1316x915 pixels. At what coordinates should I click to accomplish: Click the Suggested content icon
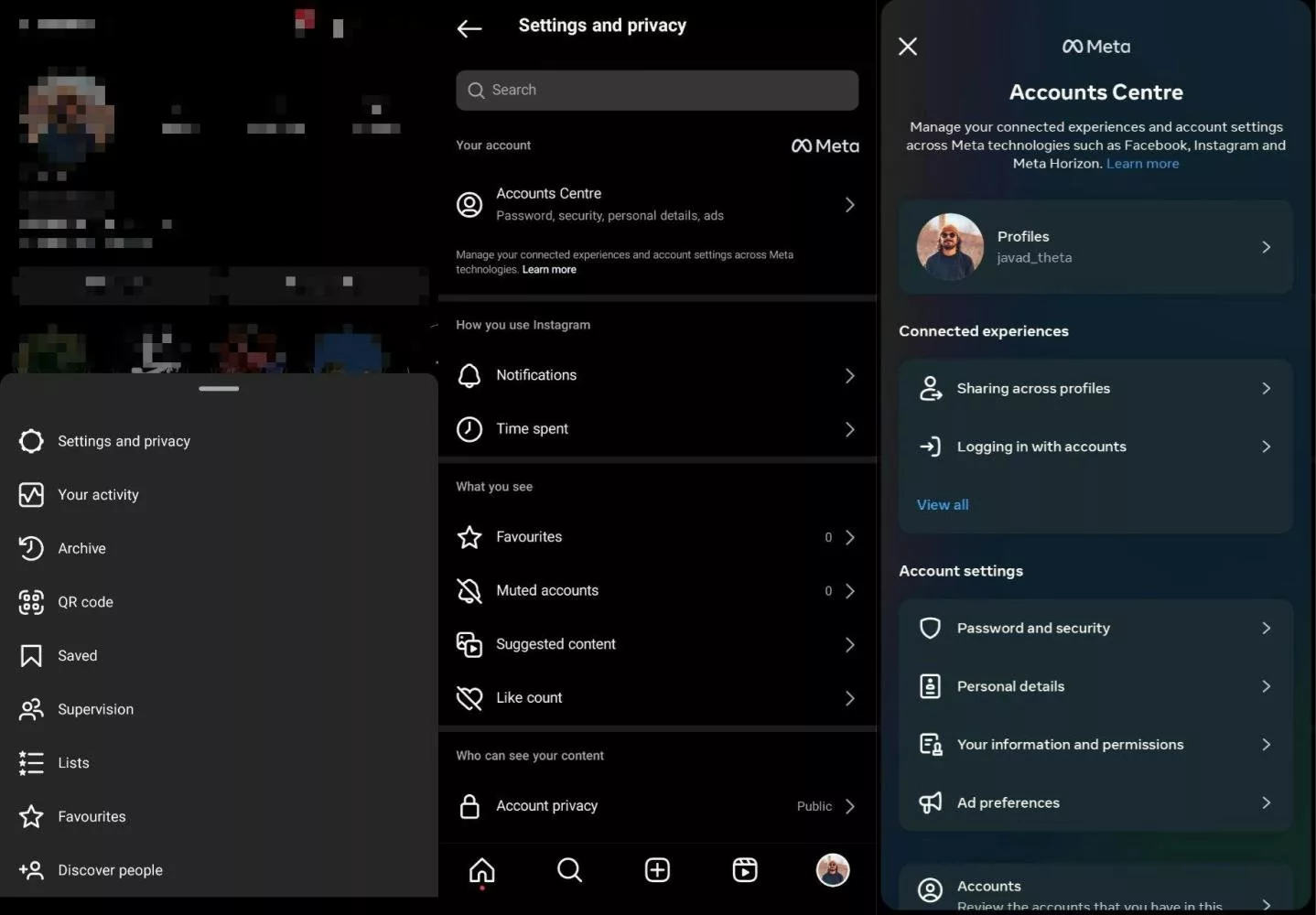tap(469, 645)
